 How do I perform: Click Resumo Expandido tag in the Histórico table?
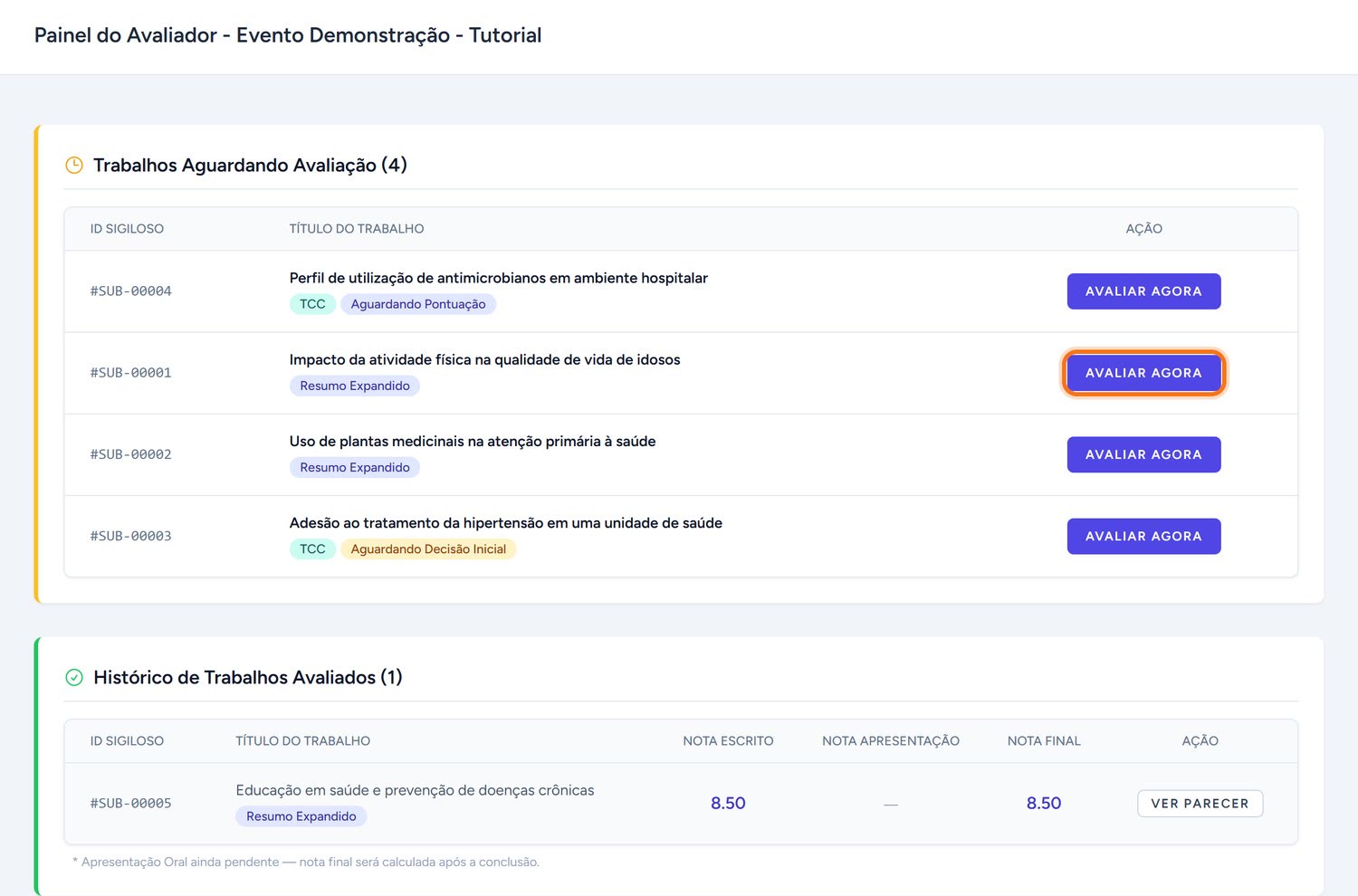[301, 816]
